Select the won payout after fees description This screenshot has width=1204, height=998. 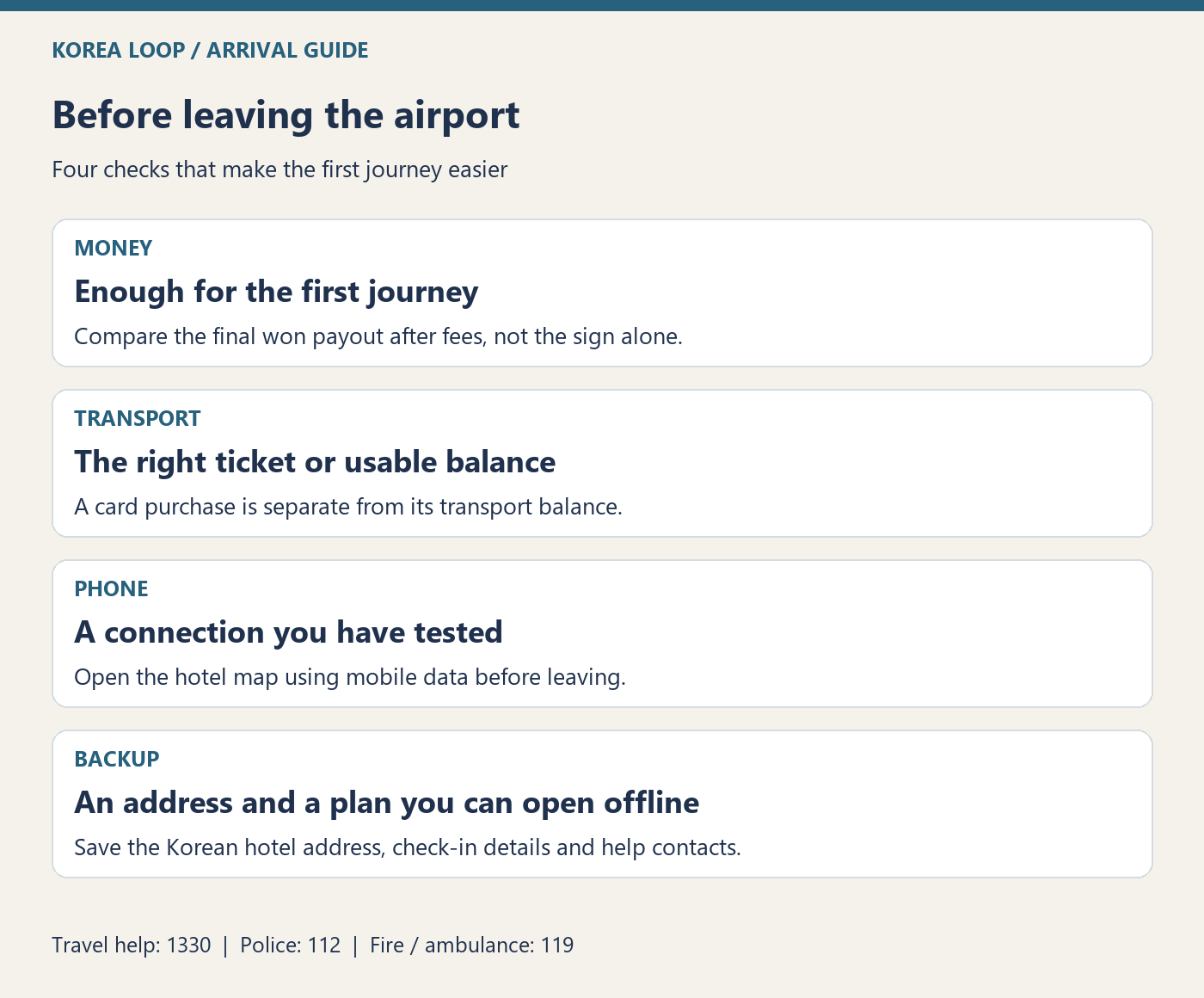click(x=378, y=336)
